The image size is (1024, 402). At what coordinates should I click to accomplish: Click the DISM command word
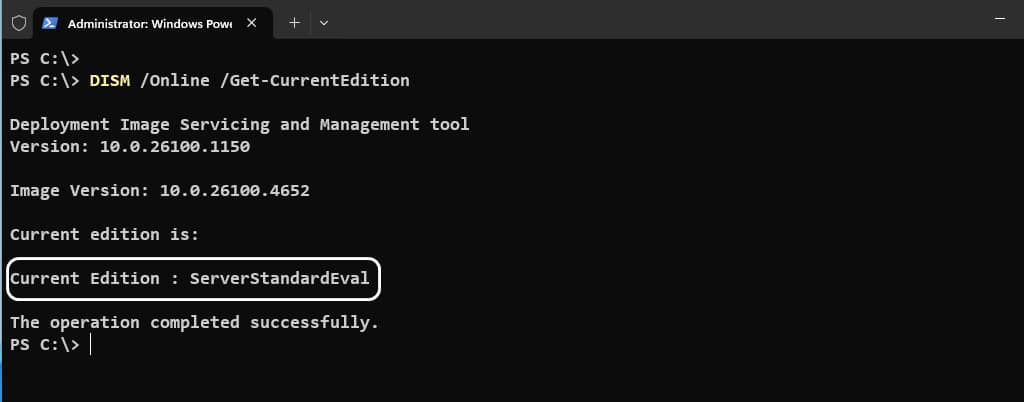pos(110,81)
